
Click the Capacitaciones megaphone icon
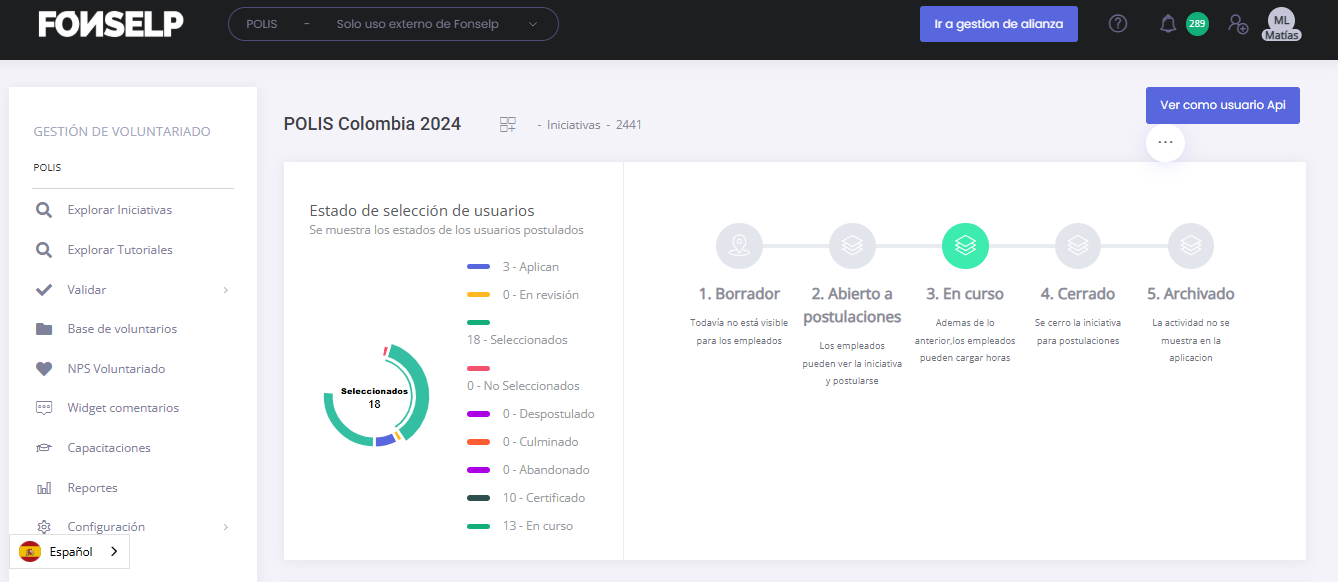(44, 447)
